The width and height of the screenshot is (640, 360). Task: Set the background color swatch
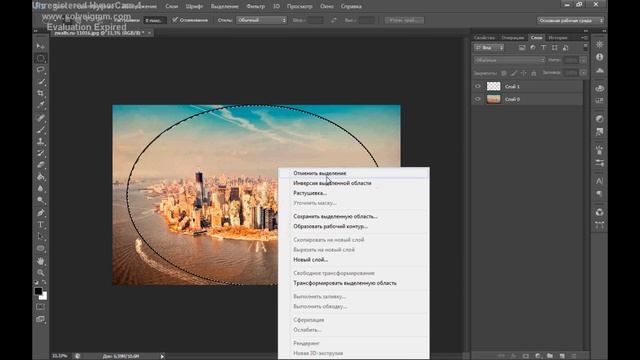(x=44, y=297)
